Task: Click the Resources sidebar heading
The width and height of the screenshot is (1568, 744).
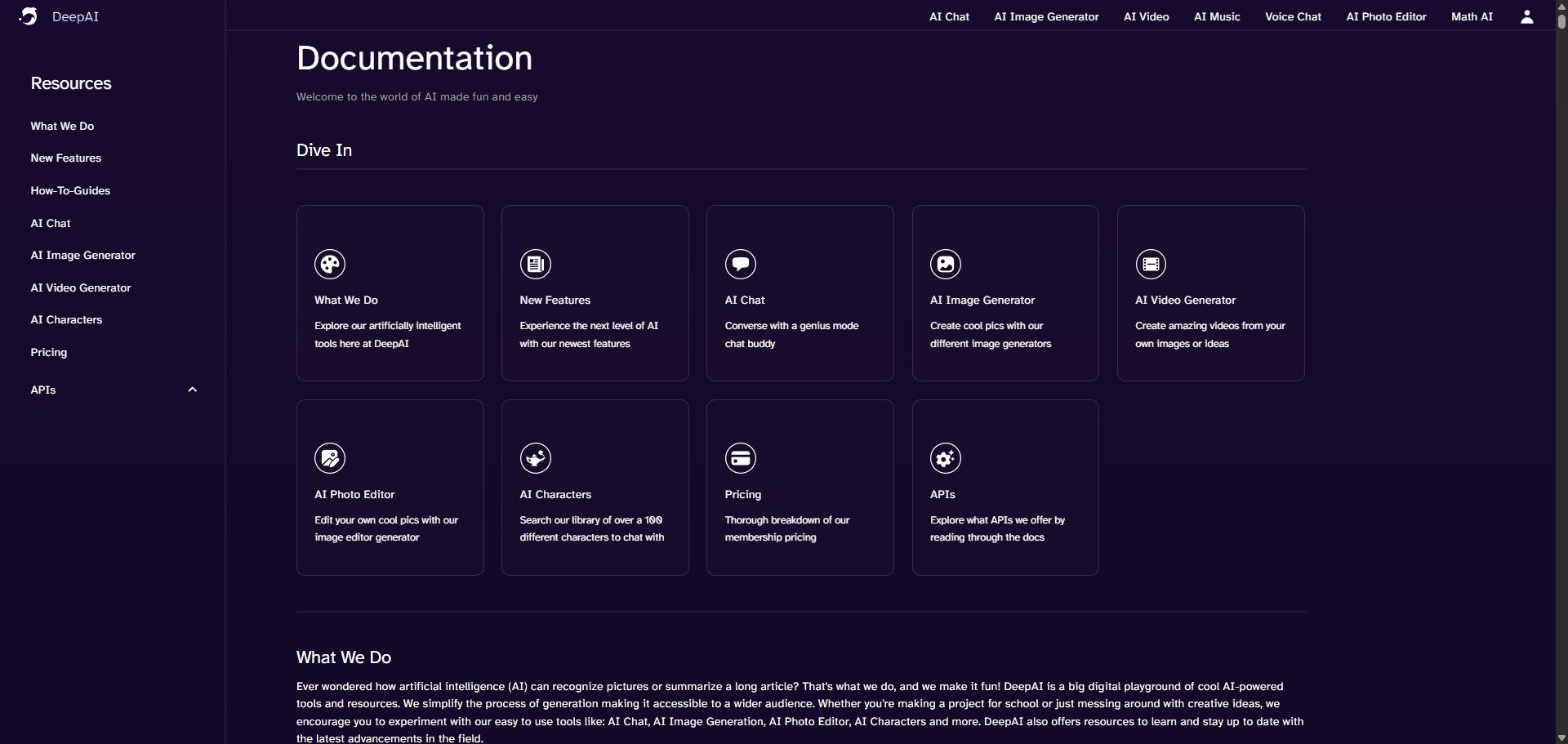Action: click(x=71, y=83)
